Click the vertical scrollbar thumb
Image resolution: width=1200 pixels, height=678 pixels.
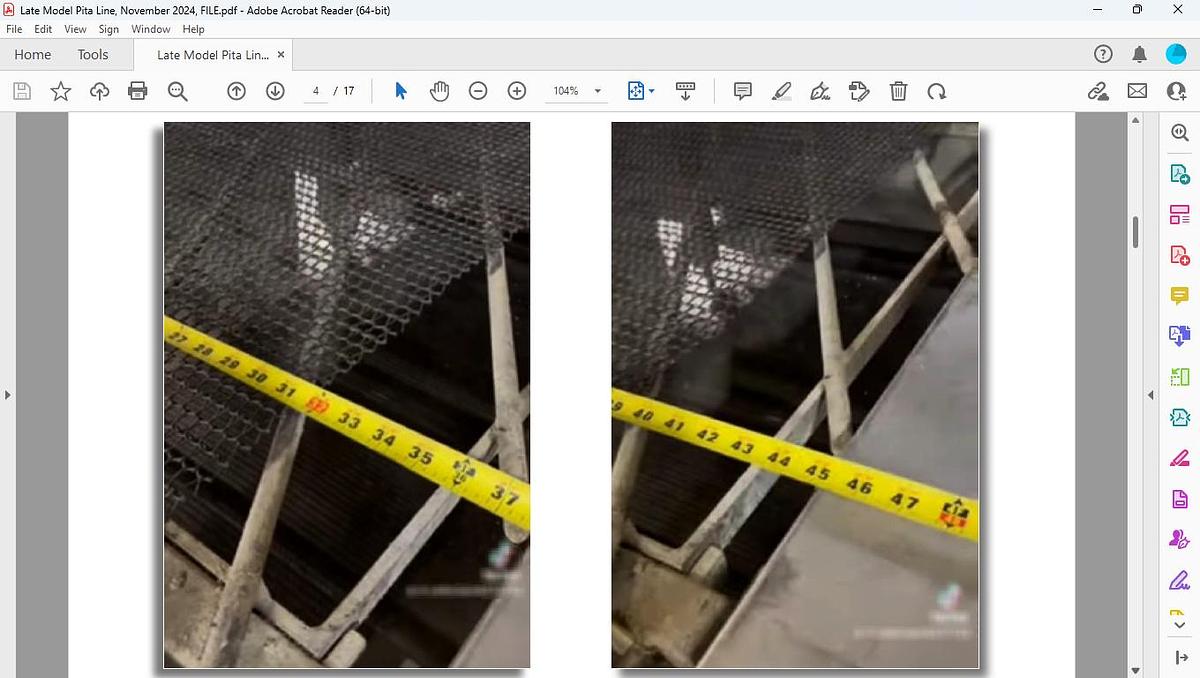tap(1135, 232)
